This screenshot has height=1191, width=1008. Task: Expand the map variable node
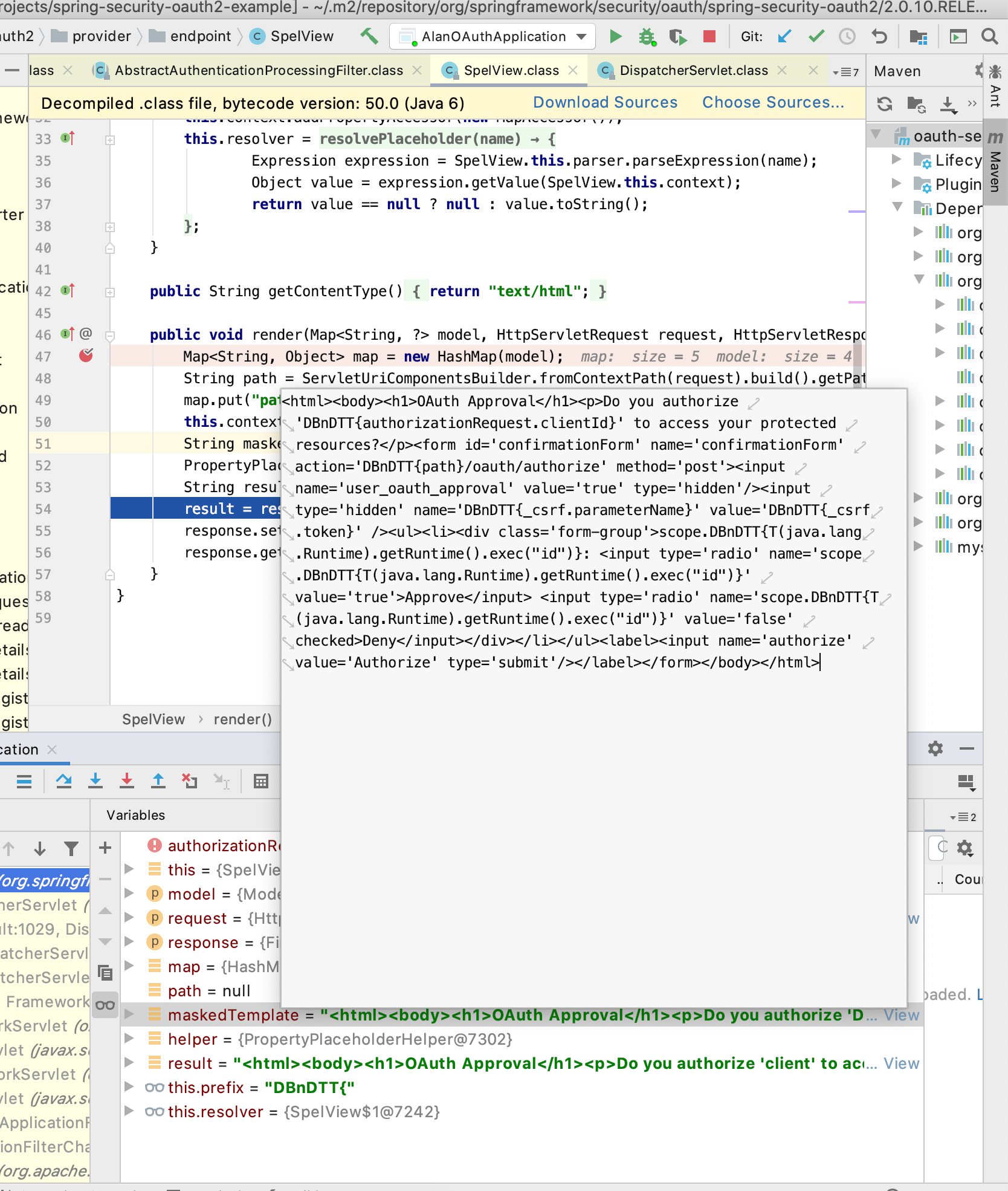tap(129, 965)
